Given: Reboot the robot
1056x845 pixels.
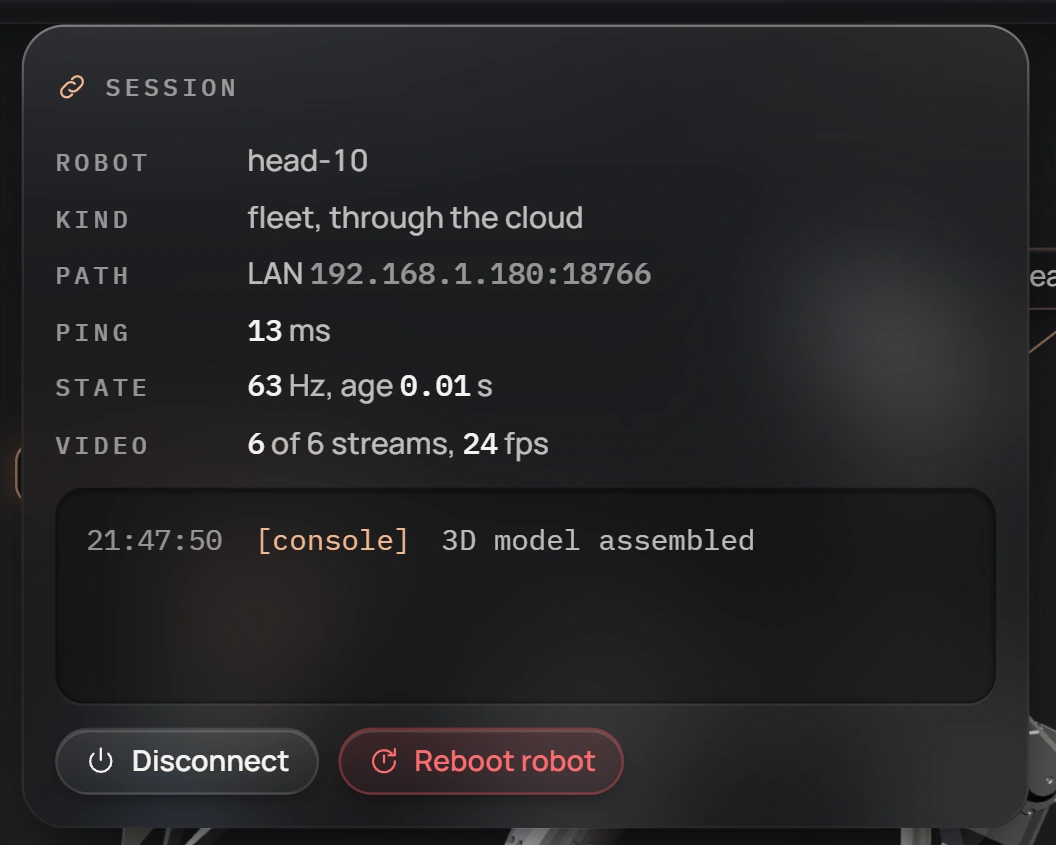Looking at the screenshot, I should coord(481,761).
